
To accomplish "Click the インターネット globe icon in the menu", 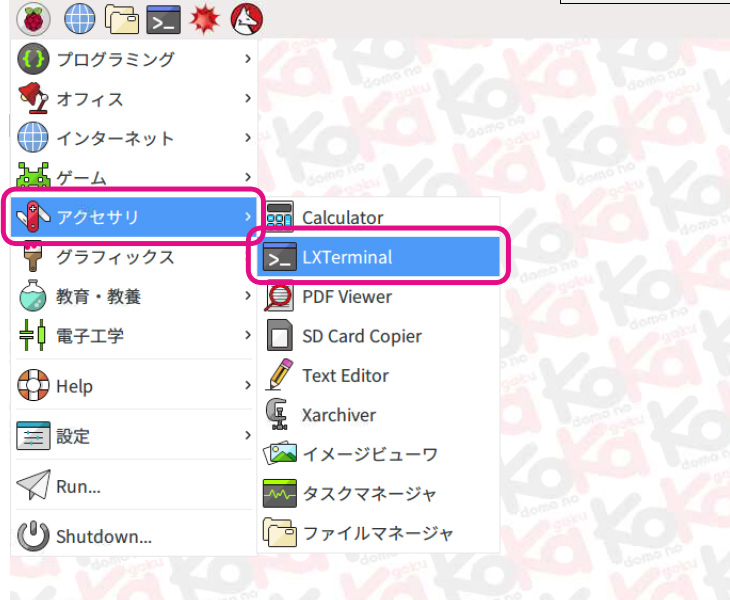I will (33, 138).
